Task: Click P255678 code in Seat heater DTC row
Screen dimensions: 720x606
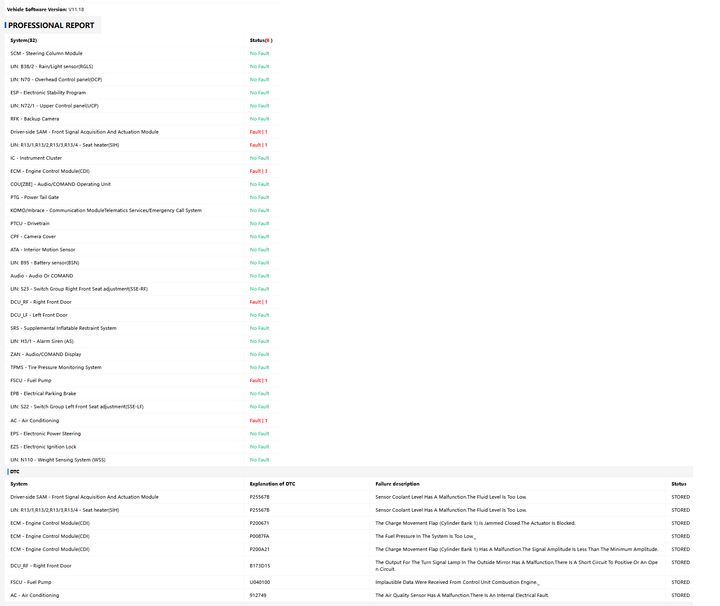Action: pyautogui.click(x=259, y=510)
